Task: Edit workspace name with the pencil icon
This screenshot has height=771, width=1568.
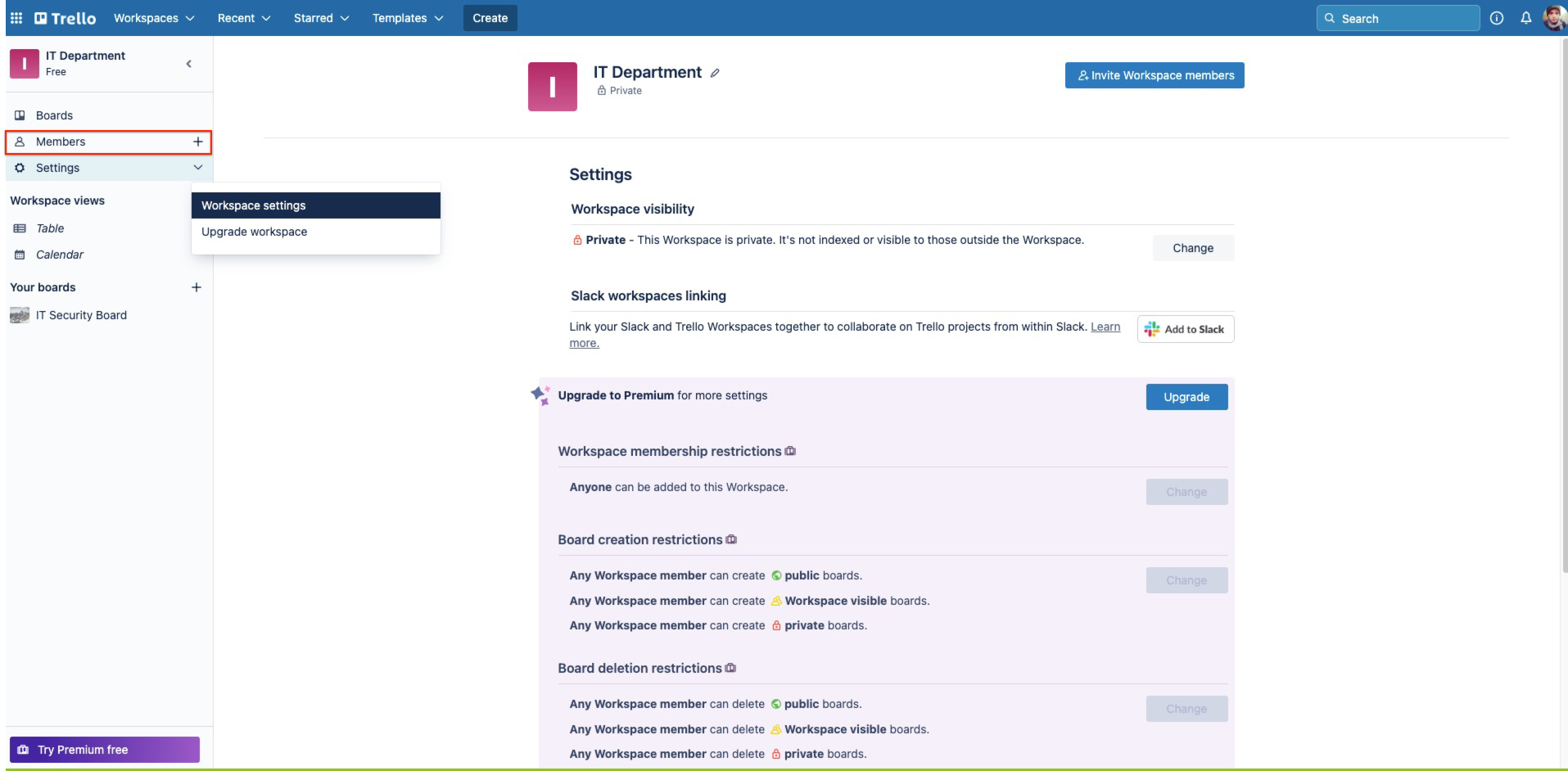Action: [715, 73]
